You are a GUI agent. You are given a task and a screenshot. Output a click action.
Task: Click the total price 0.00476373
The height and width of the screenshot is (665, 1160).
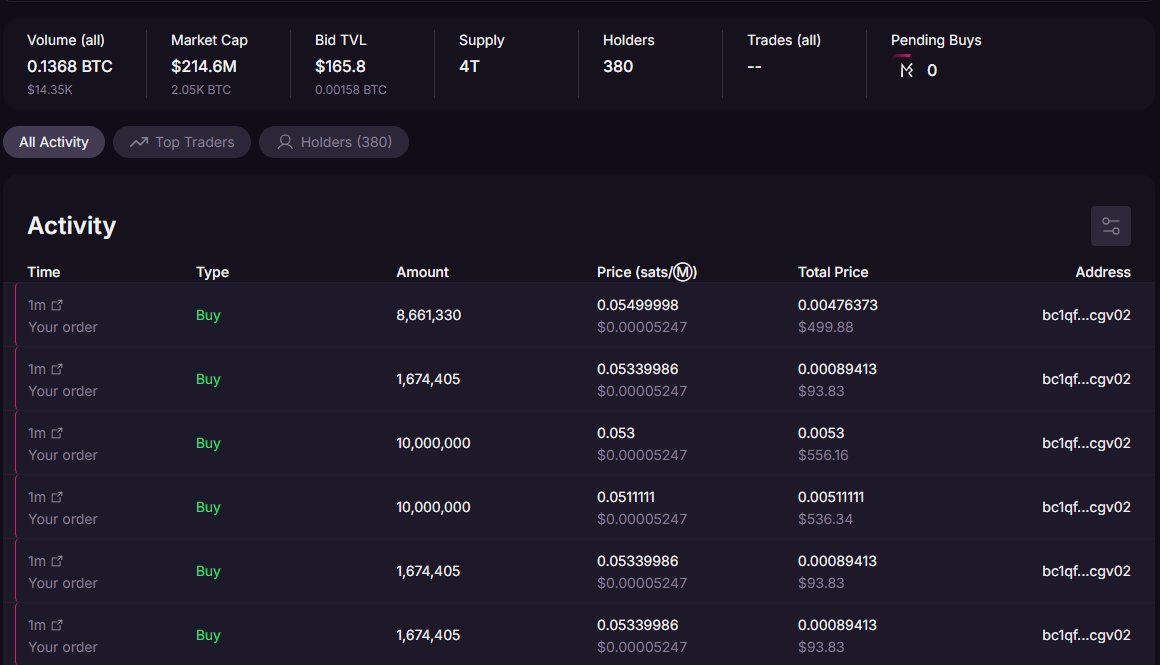click(837, 305)
